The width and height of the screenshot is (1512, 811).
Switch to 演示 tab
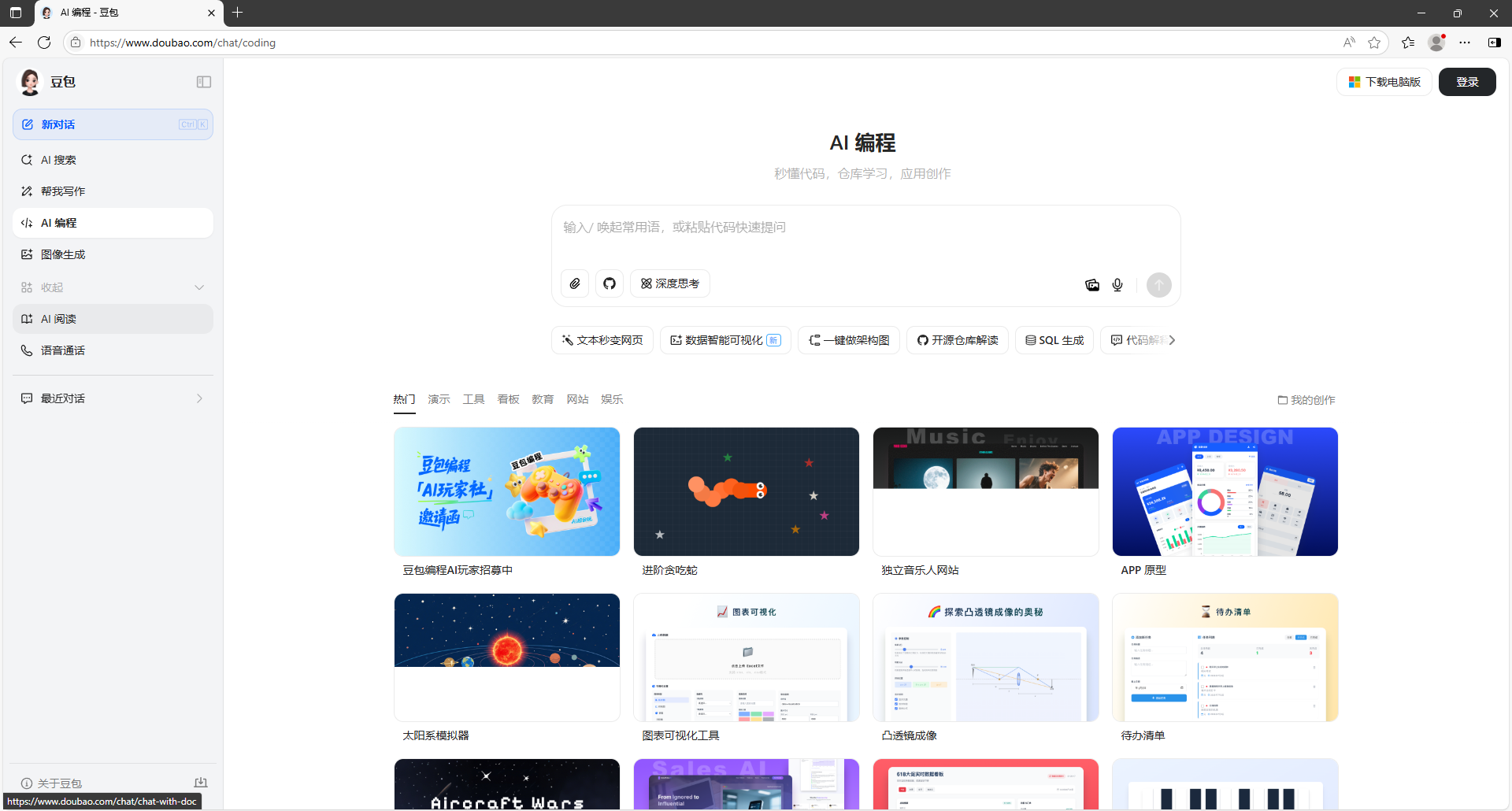[439, 400]
